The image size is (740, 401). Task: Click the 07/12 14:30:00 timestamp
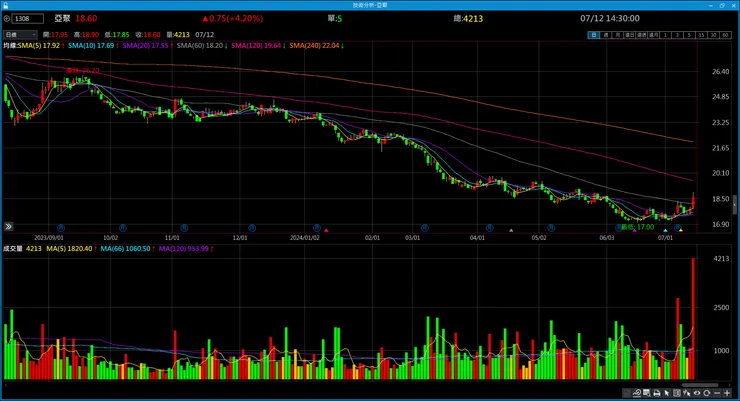610,18
